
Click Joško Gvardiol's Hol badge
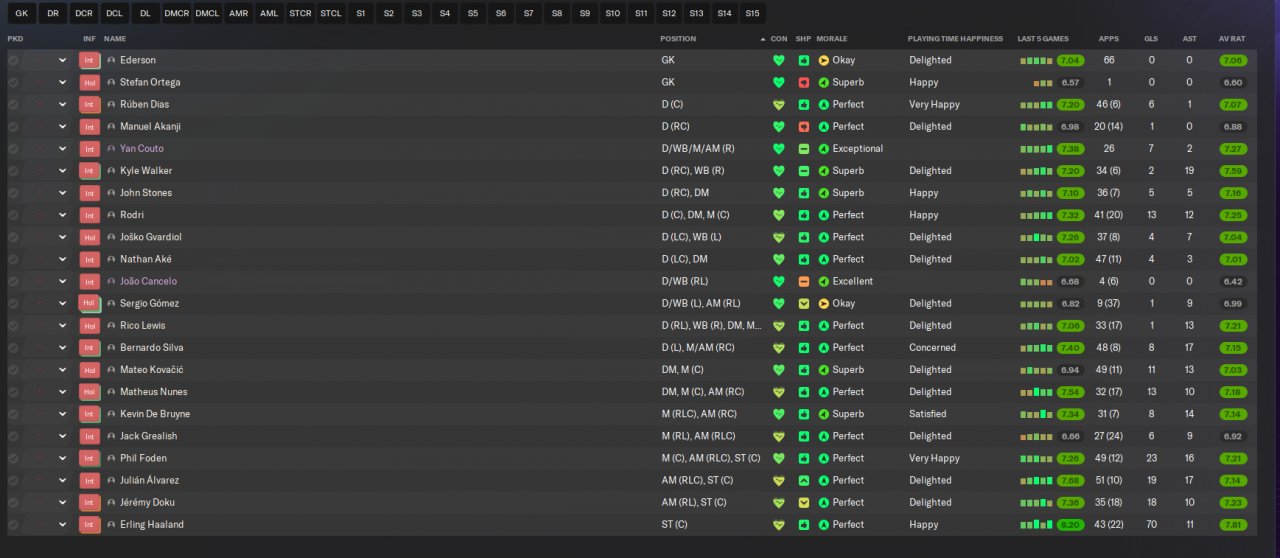pos(89,237)
